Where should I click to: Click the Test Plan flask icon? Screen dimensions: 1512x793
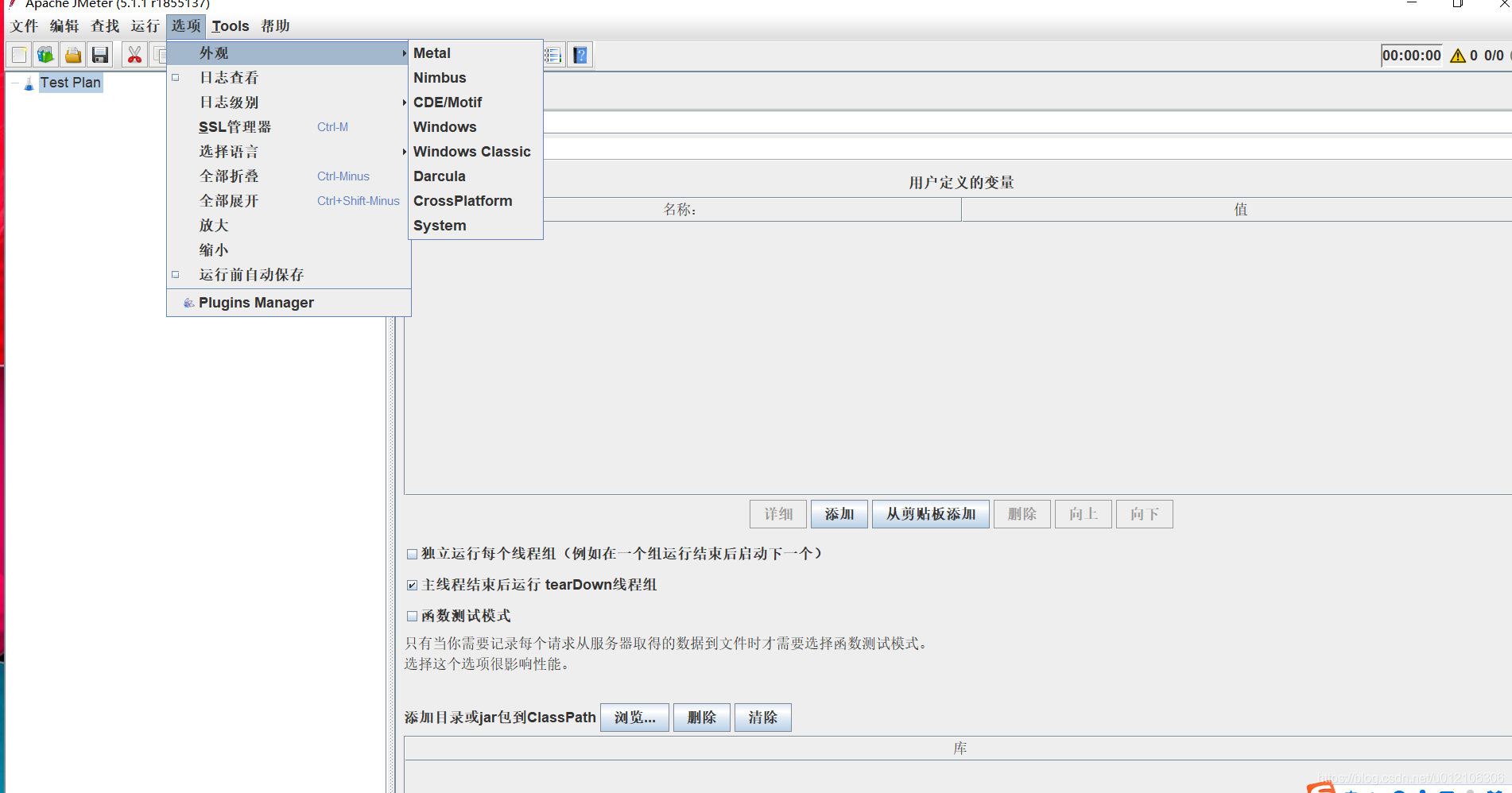tap(29, 83)
